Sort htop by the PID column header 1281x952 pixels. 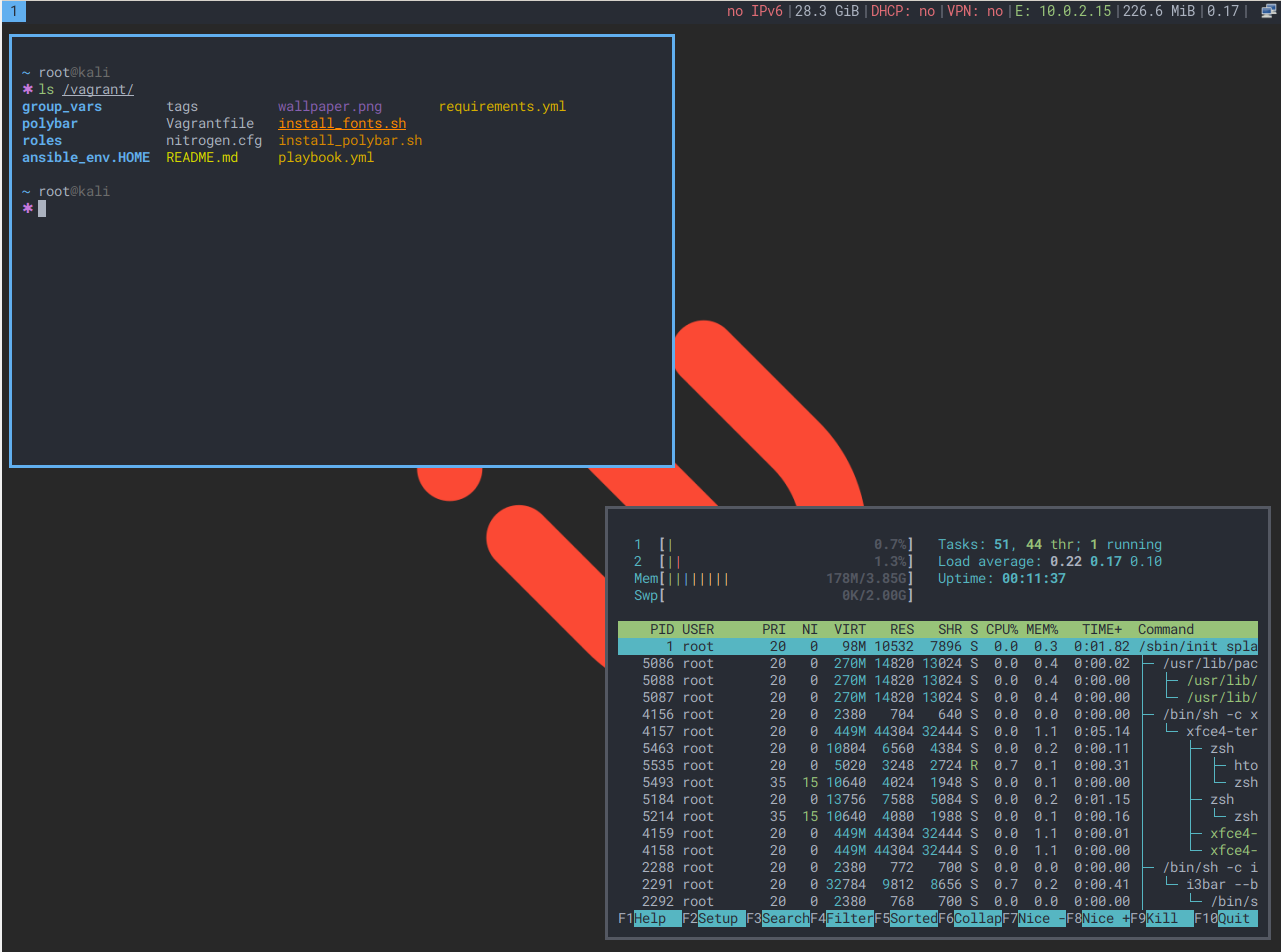click(662, 629)
